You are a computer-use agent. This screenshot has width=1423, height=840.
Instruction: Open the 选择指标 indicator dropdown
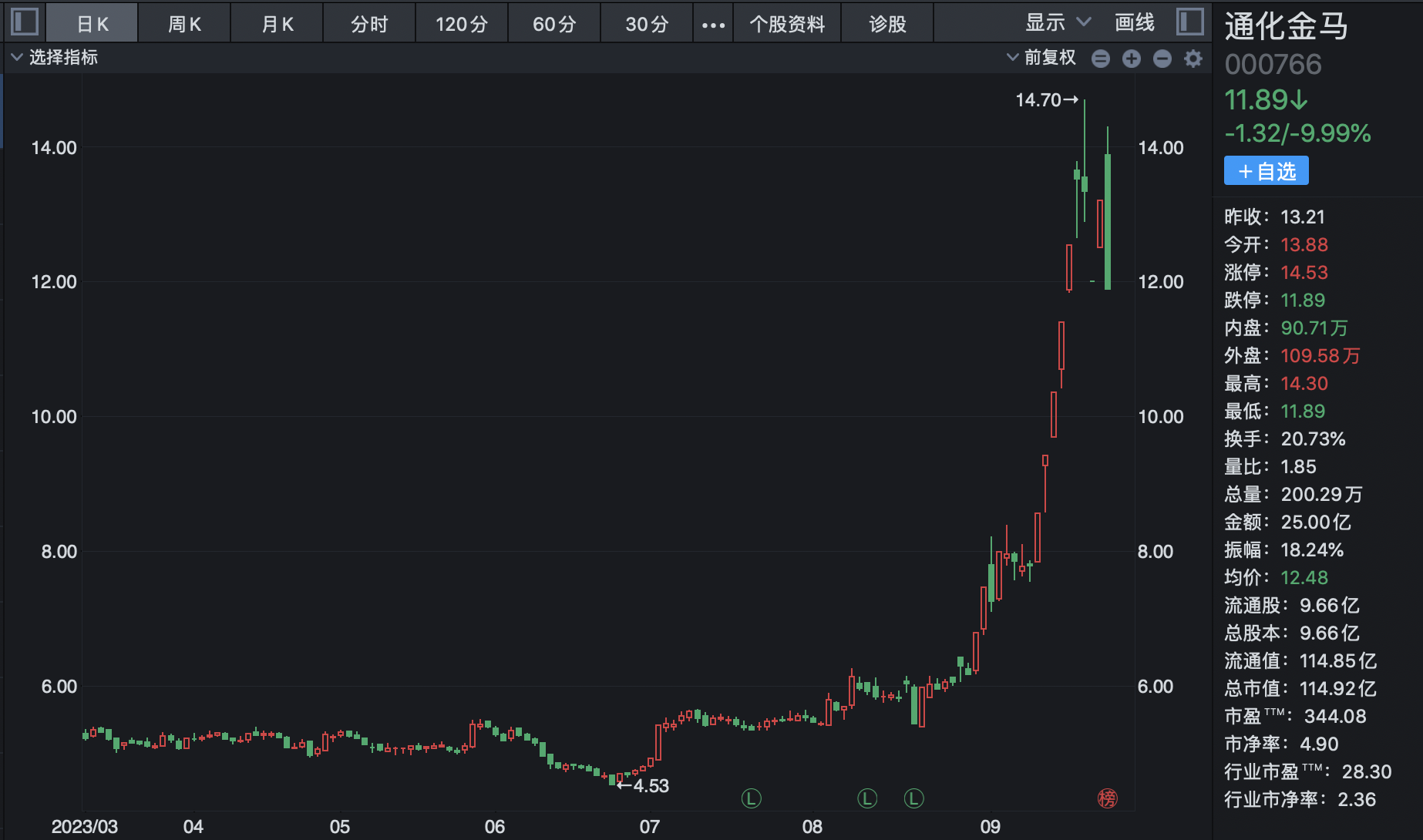tap(54, 58)
